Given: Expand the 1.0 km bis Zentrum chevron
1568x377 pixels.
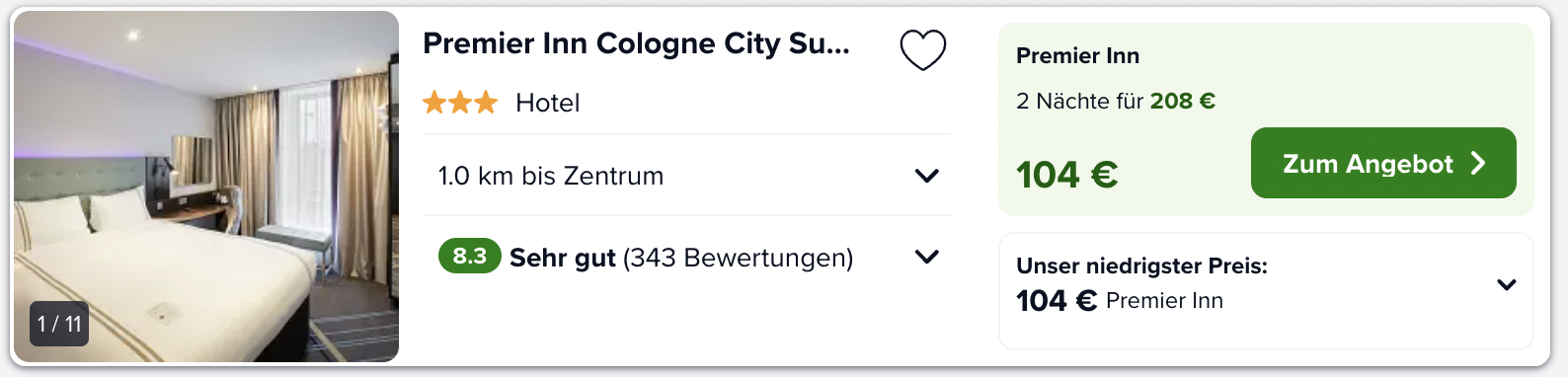Looking at the screenshot, I should click(926, 176).
